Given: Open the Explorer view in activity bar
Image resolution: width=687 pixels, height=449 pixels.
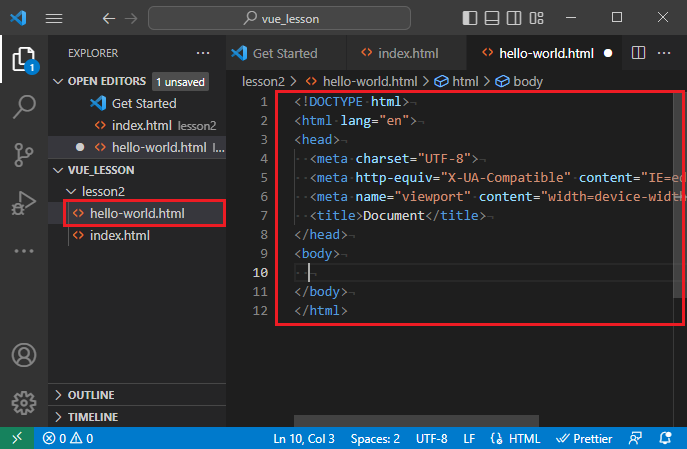Looking at the screenshot, I should coord(24,59).
